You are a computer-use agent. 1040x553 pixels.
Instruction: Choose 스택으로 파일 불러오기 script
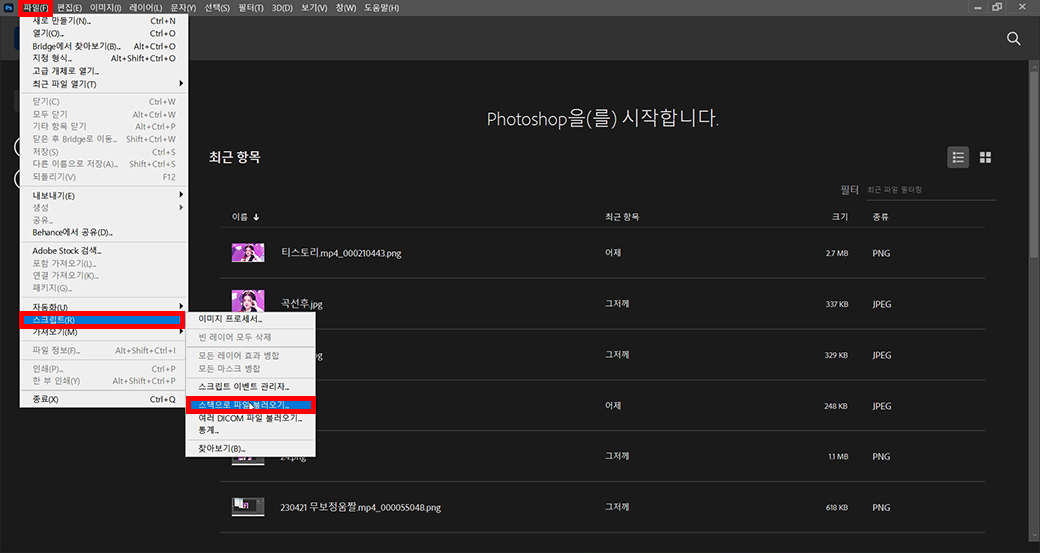pos(250,404)
